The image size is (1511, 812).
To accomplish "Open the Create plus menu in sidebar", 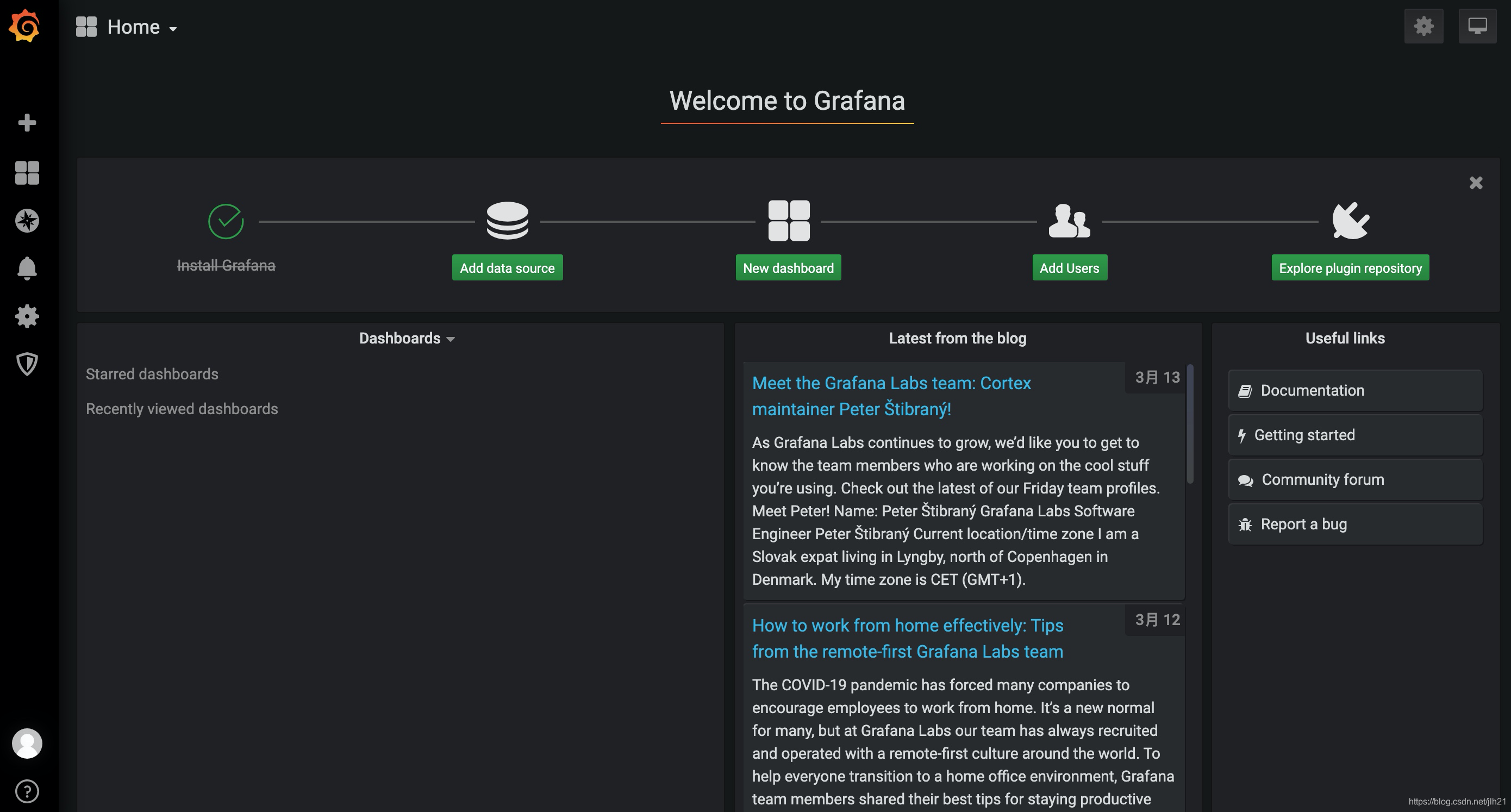I will pyautogui.click(x=27, y=123).
